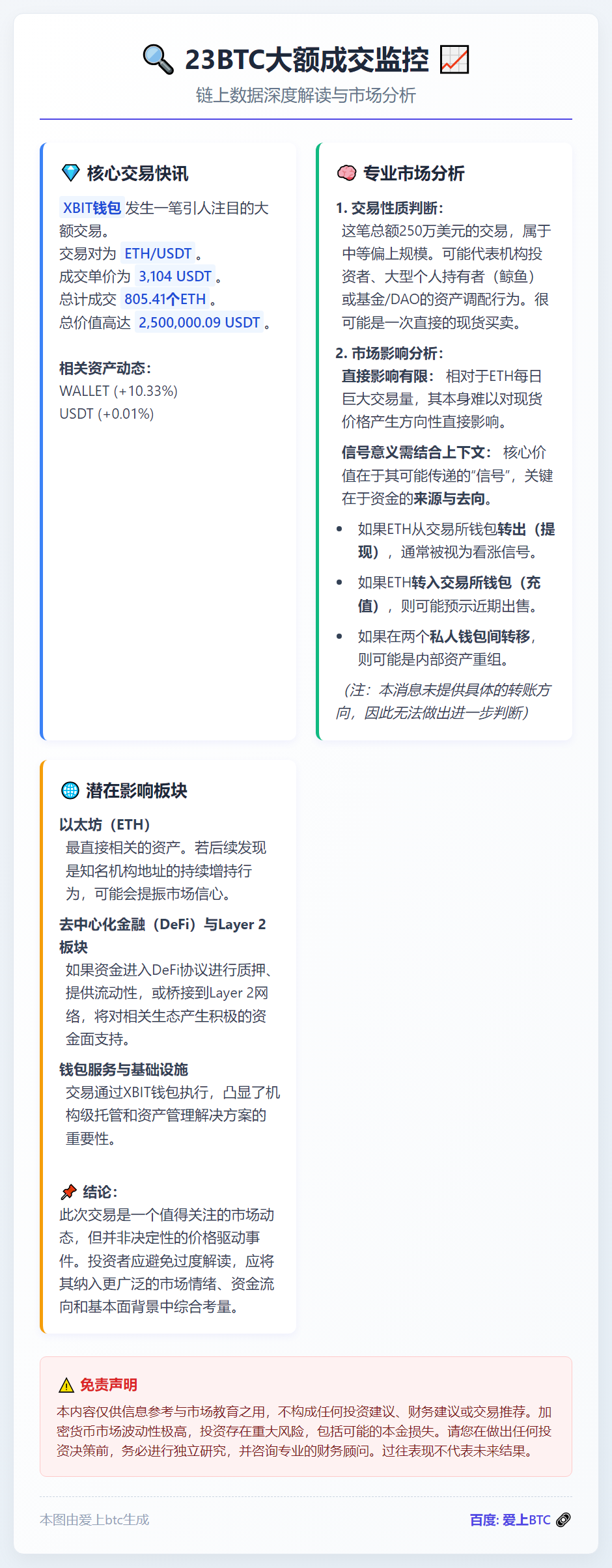Click the warning triangle icon beside 免责声明
This screenshot has width=612, height=1568.
coord(66,1385)
